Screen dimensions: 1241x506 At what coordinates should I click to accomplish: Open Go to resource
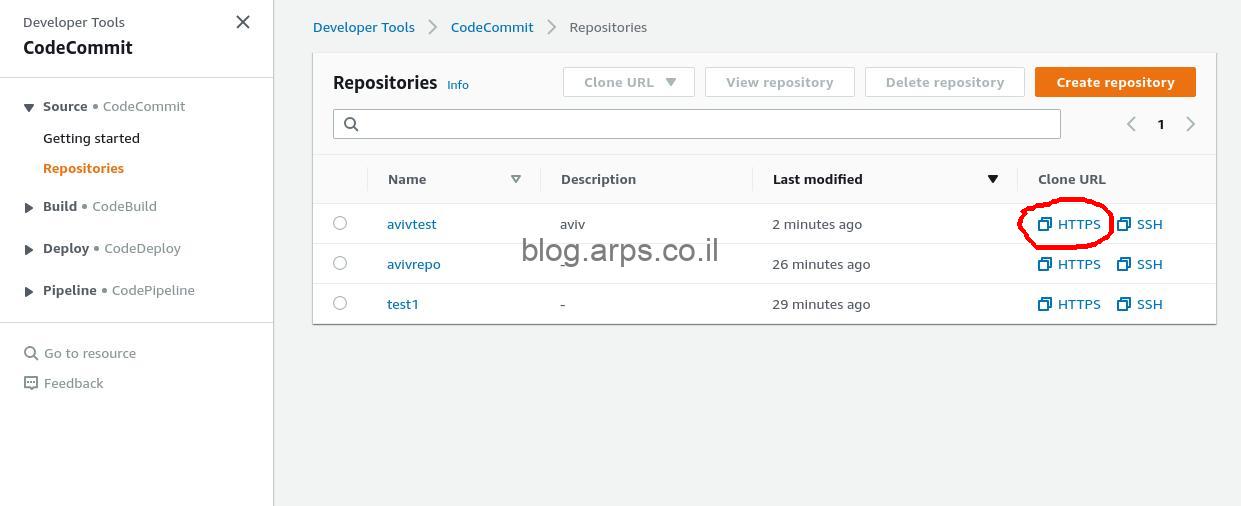[90, 353]
